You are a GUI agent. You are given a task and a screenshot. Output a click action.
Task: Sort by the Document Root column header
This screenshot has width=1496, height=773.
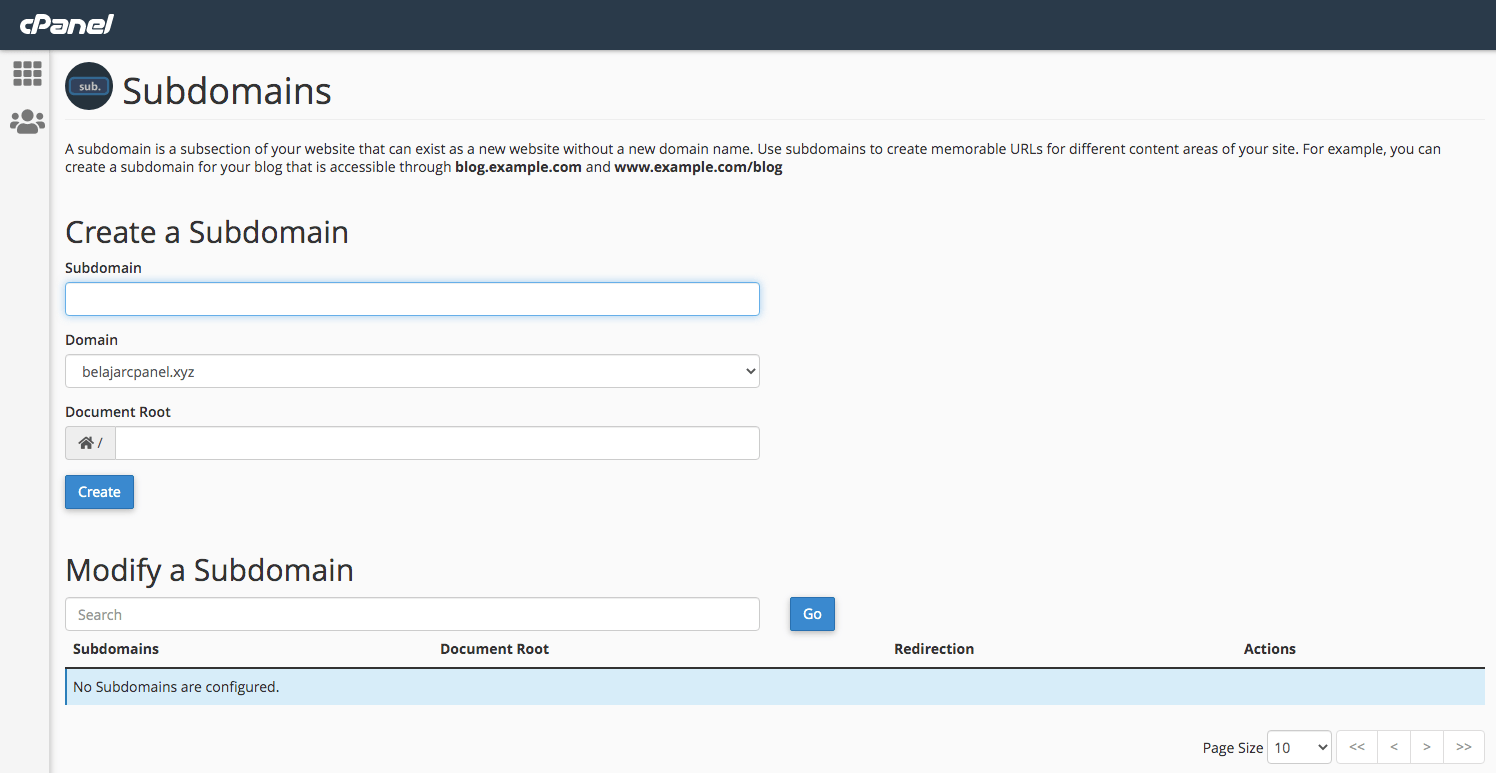click(x=494, y=648)
